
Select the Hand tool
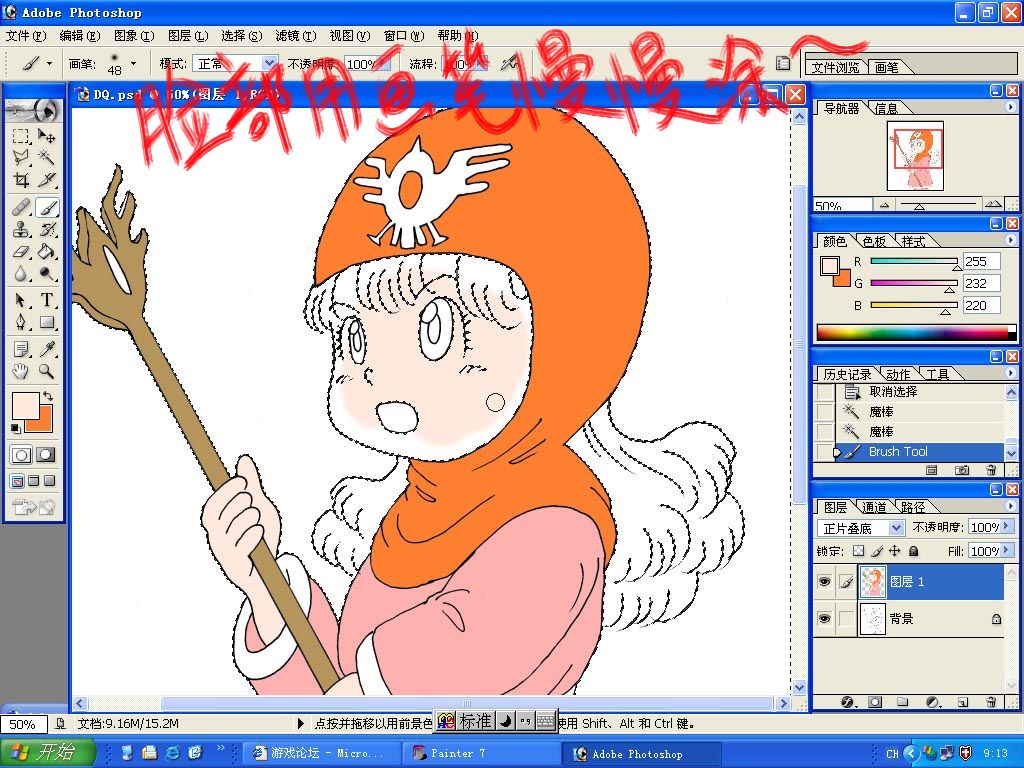[x=21, y=372]
